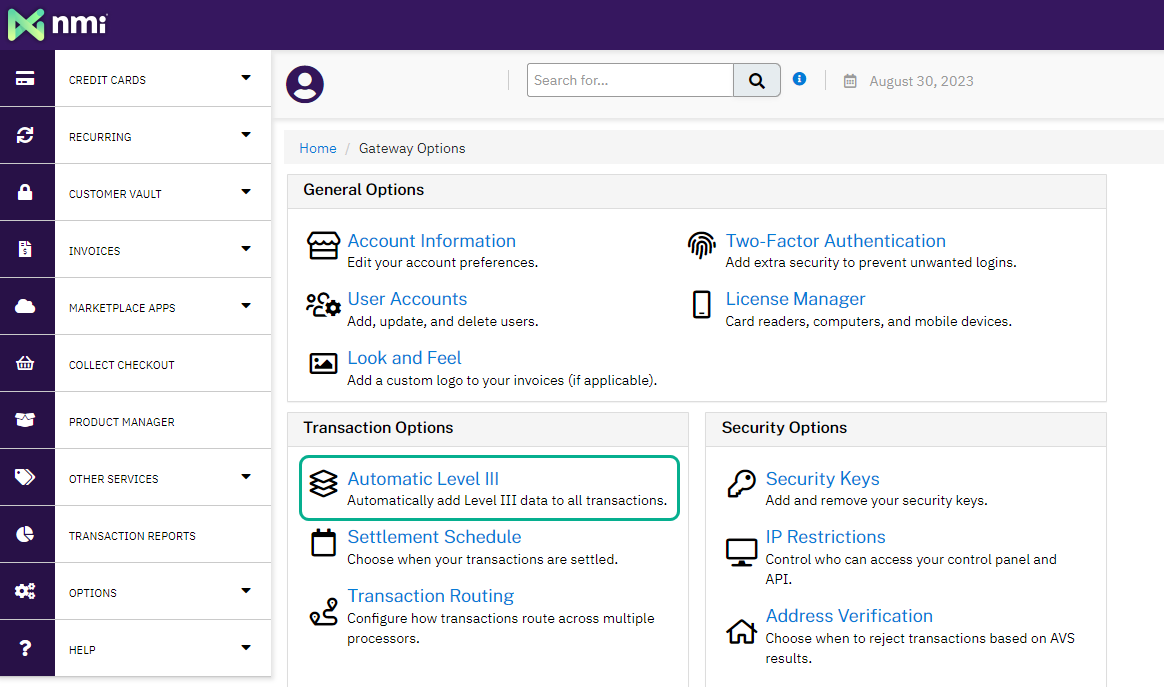Click the Two-Factor Authentication fingerprint icon
Image resolution: width=1164 pixels, height=687 pixels.
pyautogui.click(x=702, y=245)
